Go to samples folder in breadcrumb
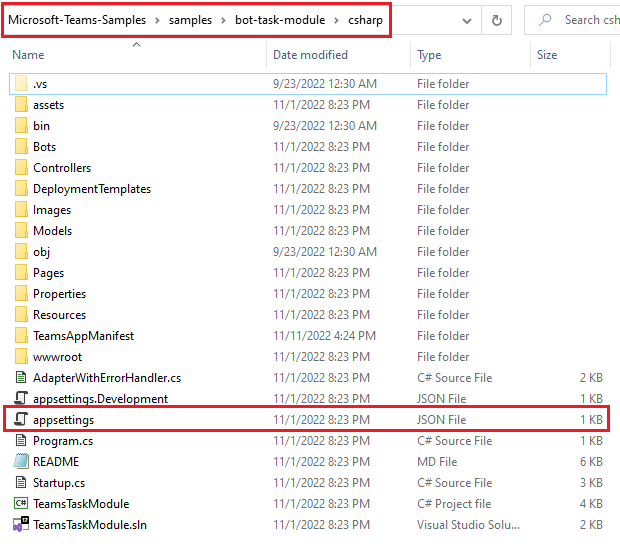The height and width of the screenshot is (550, 620). coord(190,20)
